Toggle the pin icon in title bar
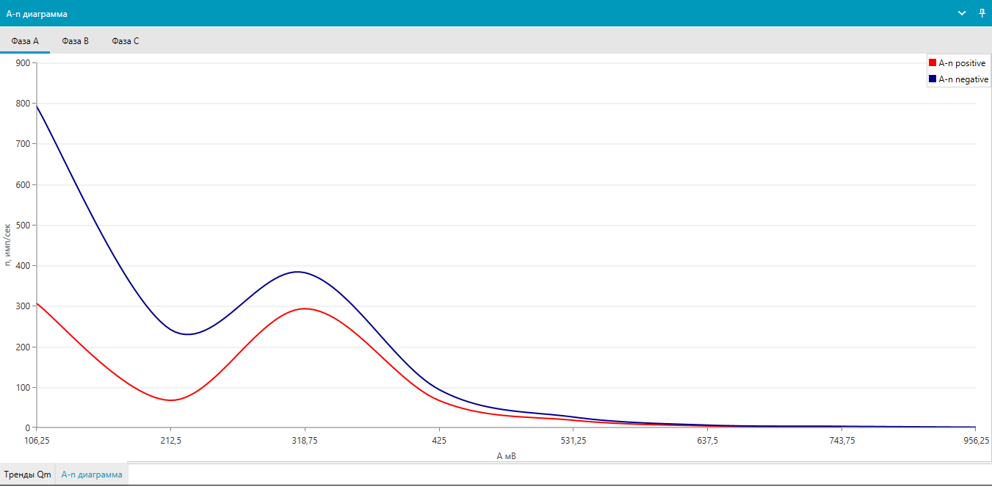The width and height of the screenshot is (992, 487). click(x=982, y=13)
